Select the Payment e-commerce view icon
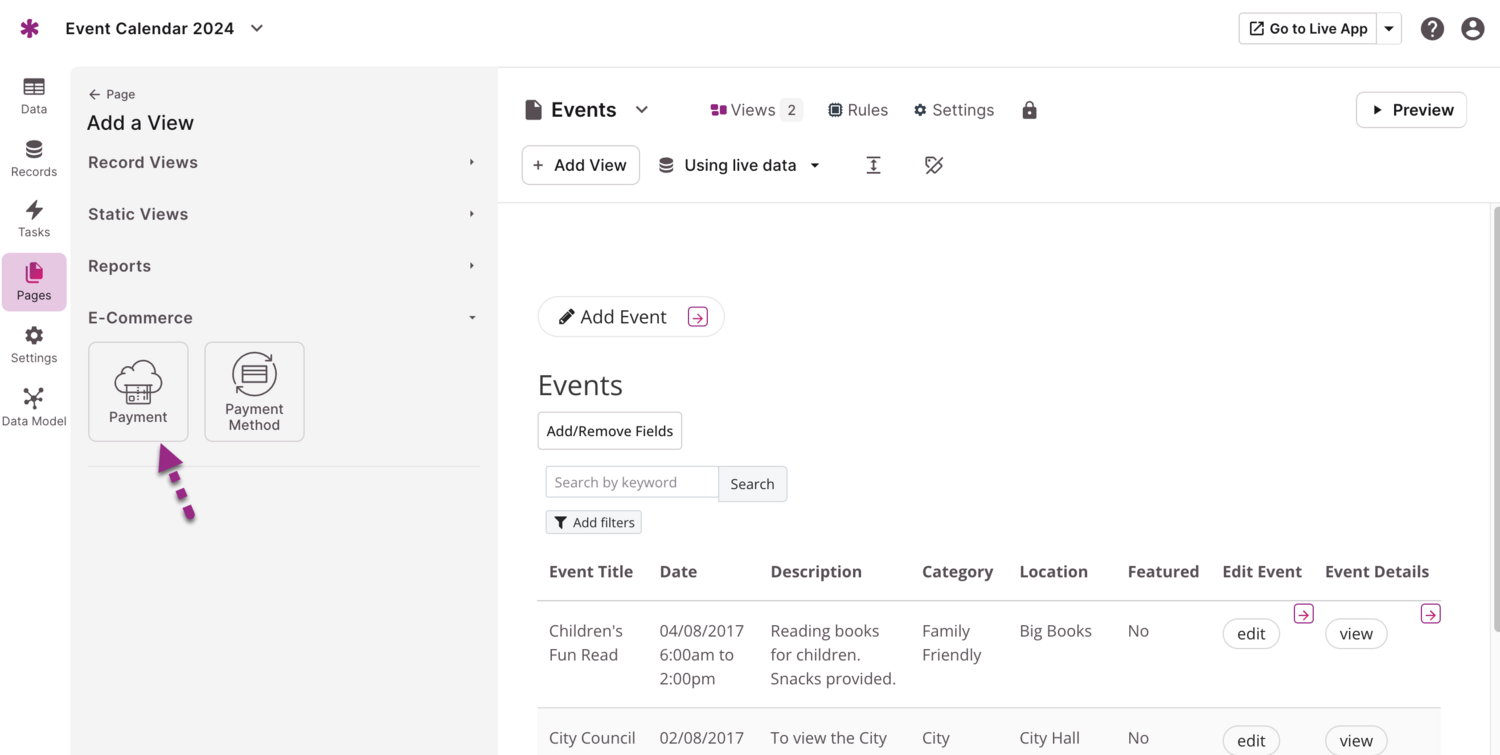This screenshot has height=755, width=1500. point(138,390)
